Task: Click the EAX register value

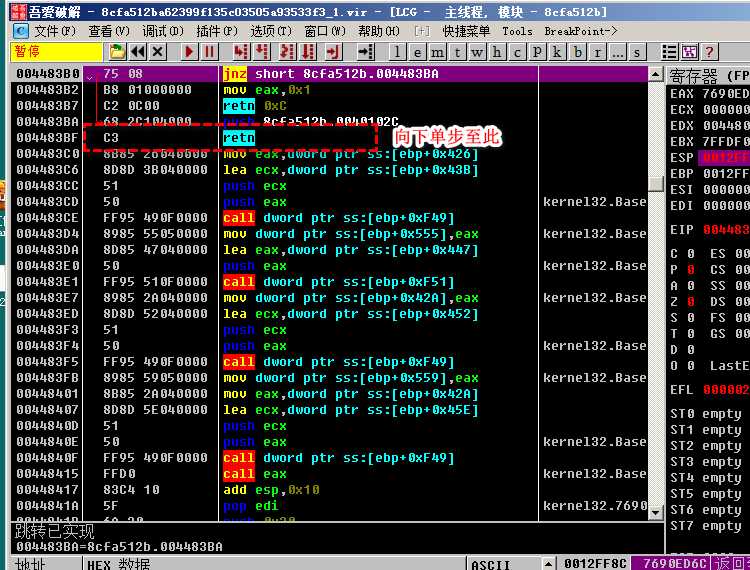Action: tap(726, 94)
